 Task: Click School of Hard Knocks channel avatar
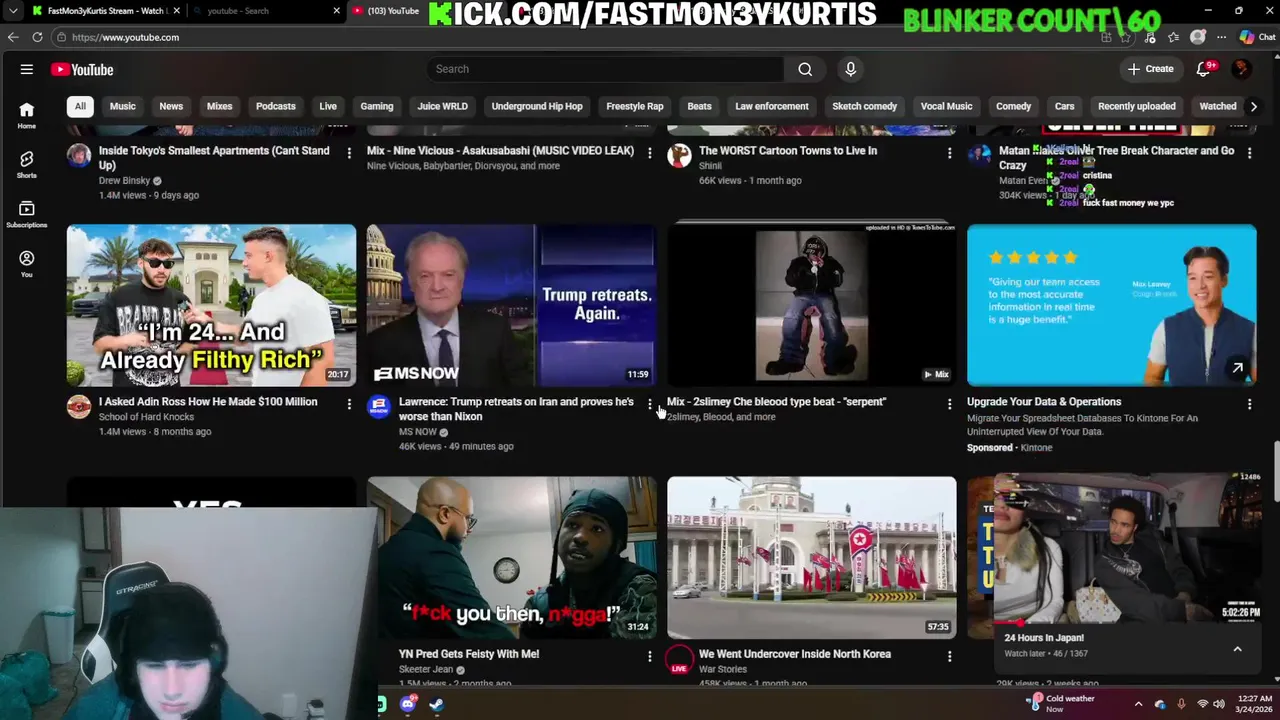(79, 406)
